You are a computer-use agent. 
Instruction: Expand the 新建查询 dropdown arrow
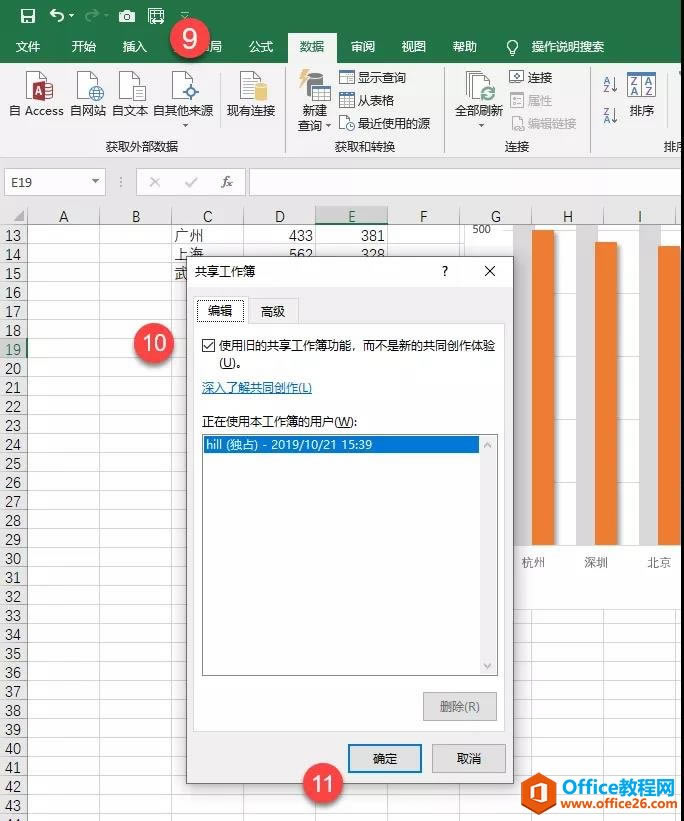point(328,126)
